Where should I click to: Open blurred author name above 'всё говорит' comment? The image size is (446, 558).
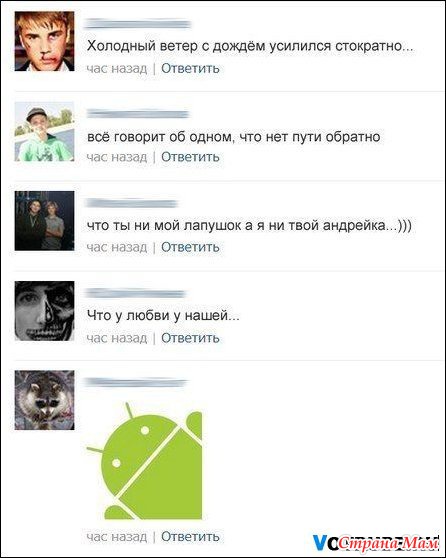click(x=137, y=114)
